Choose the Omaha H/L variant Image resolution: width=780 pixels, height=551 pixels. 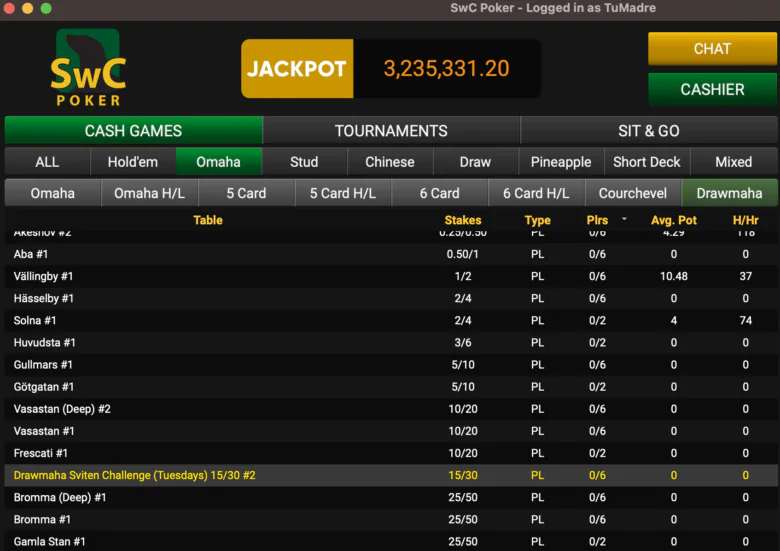click(149, 193)
